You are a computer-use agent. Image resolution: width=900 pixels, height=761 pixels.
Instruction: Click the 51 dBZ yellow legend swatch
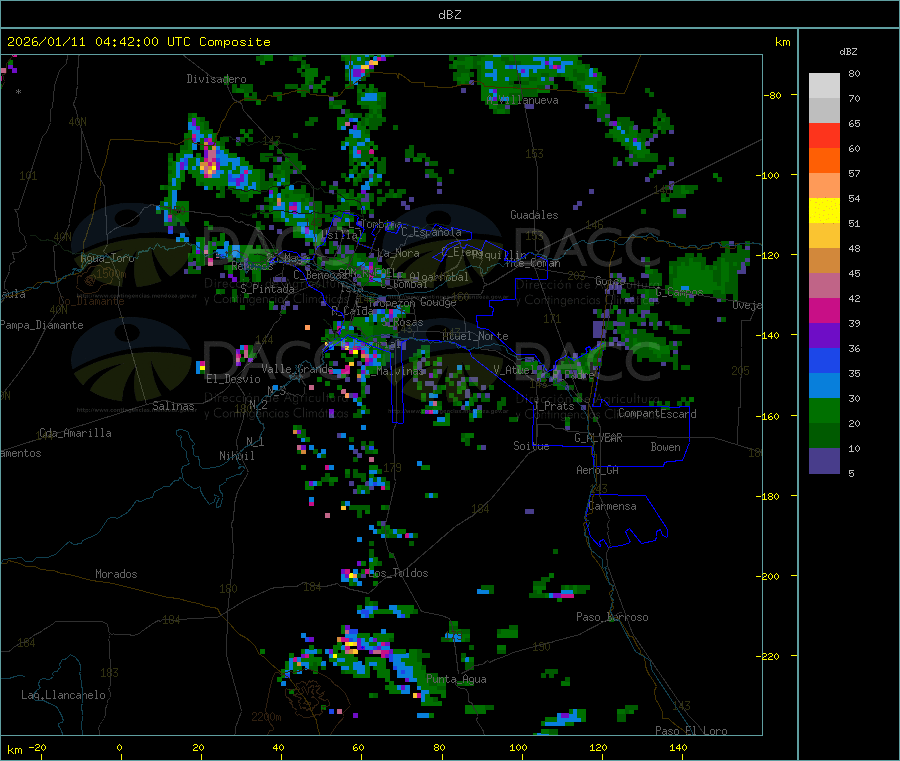(x=824, y=211)
